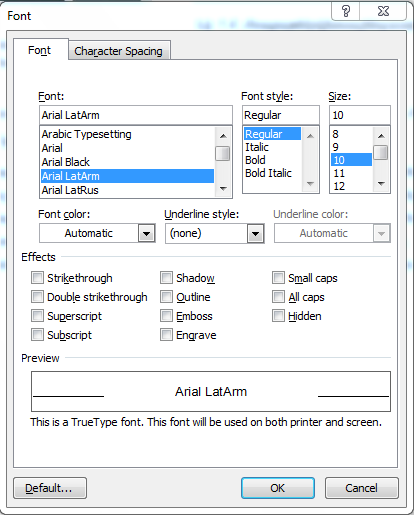The width and height of the screenshot is (414, 515).
Task: Select Bold Italic font style
Action: coord(272,173)
